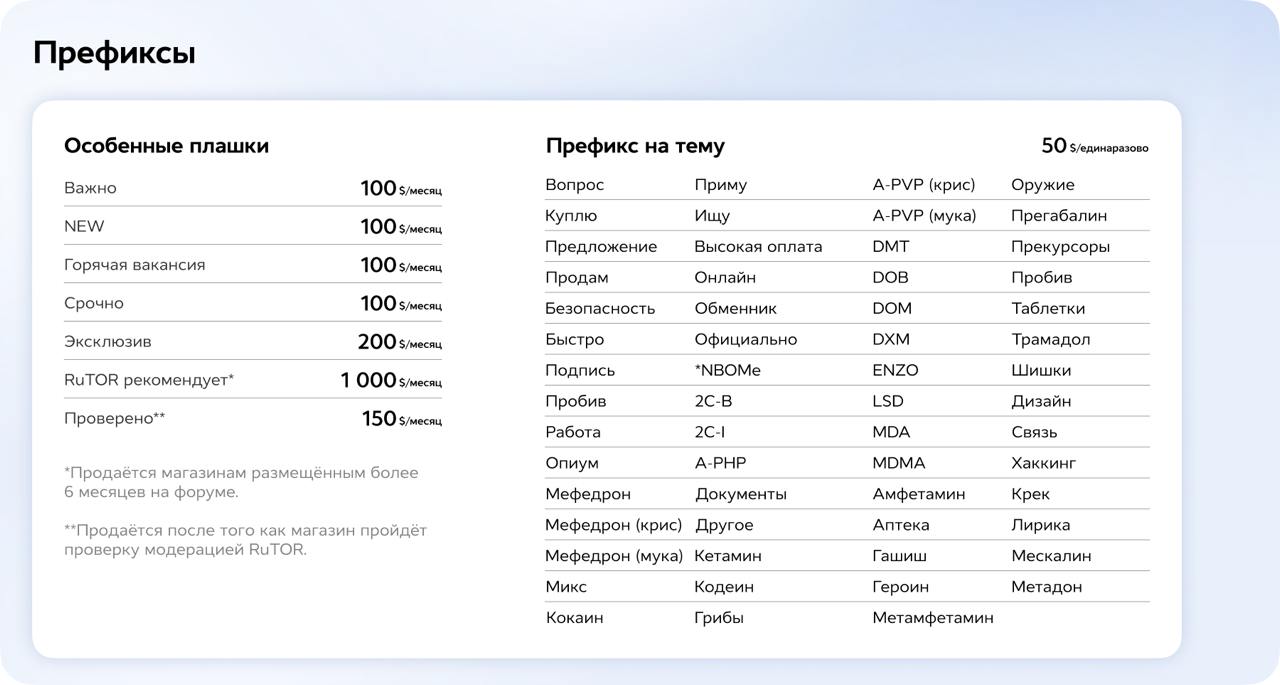The image size is (1280, 685).
Task: Click the 1 000 $/месяц price
Action: [x=390, y=380]
